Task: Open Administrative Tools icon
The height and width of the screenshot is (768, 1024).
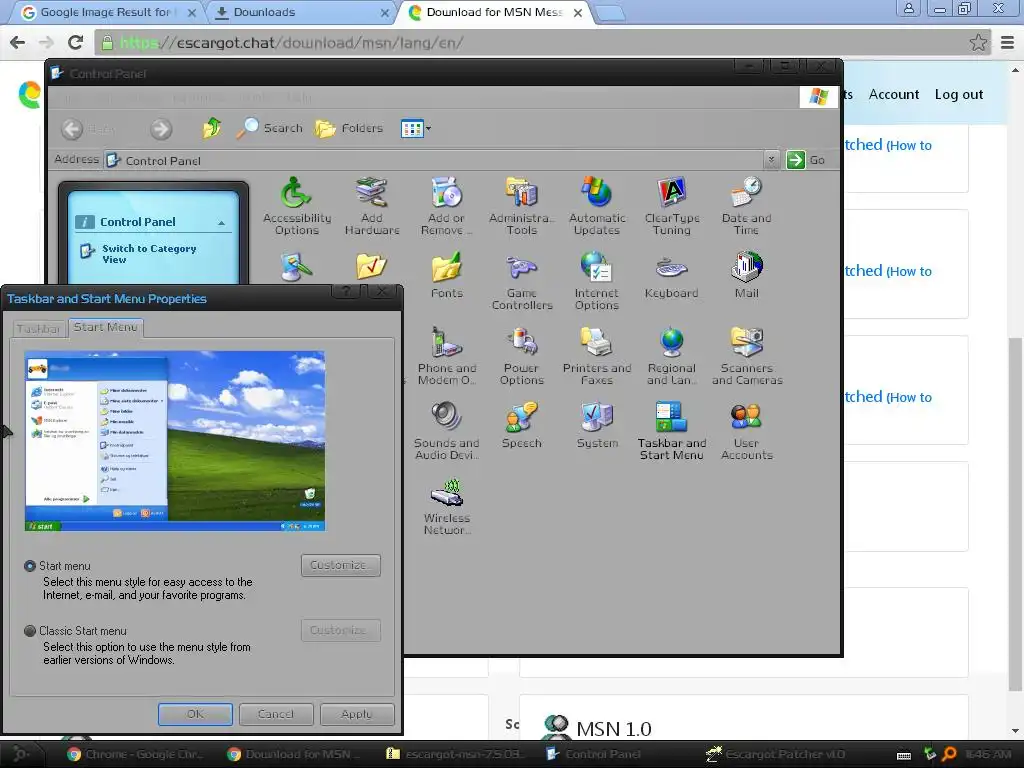Action: [521, 206]
